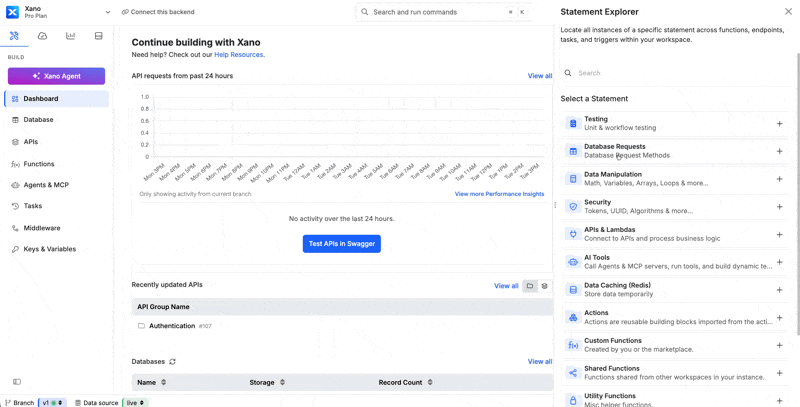Click the Database table icon in sidebar
800x407 pixels.
(15, 120)
